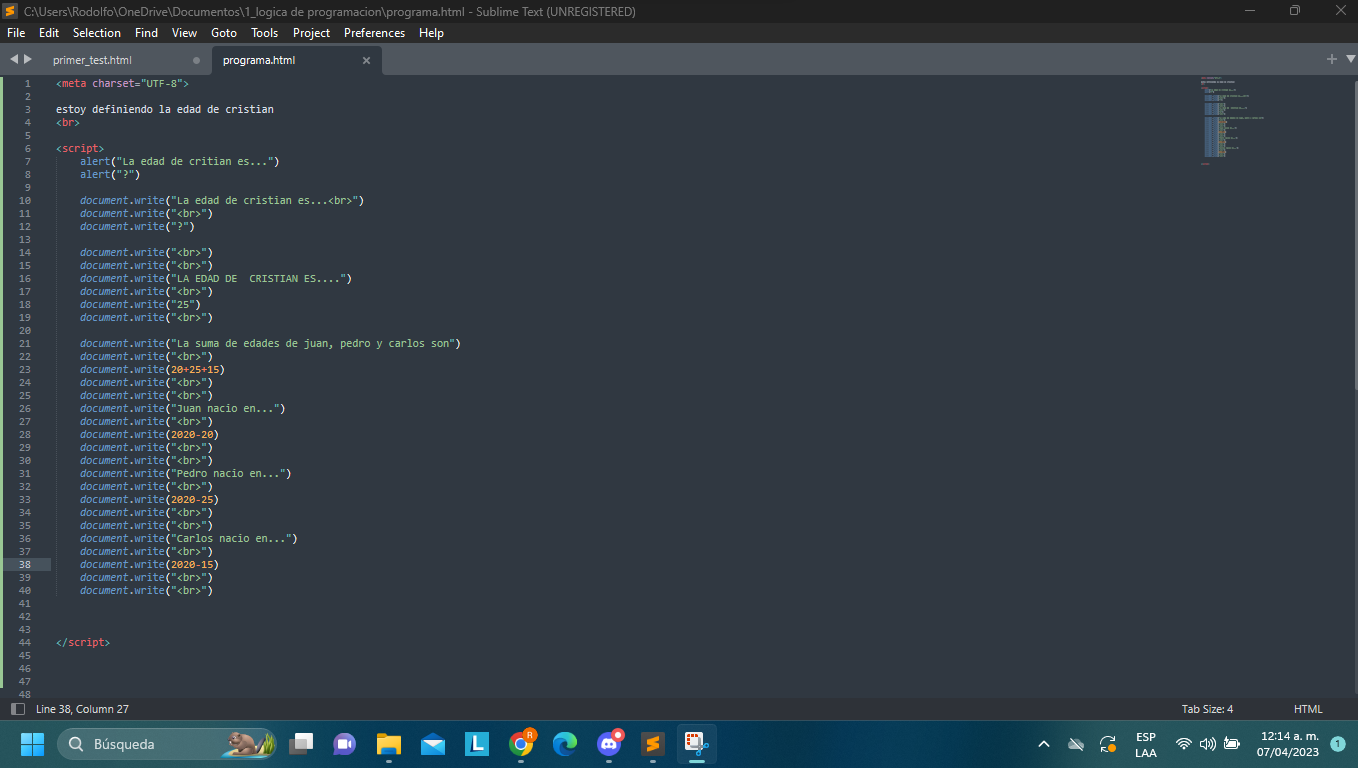The width and height of the screenshot is (1358, 768).
Task: Open the Preferences menu
Action: point(376,33)
